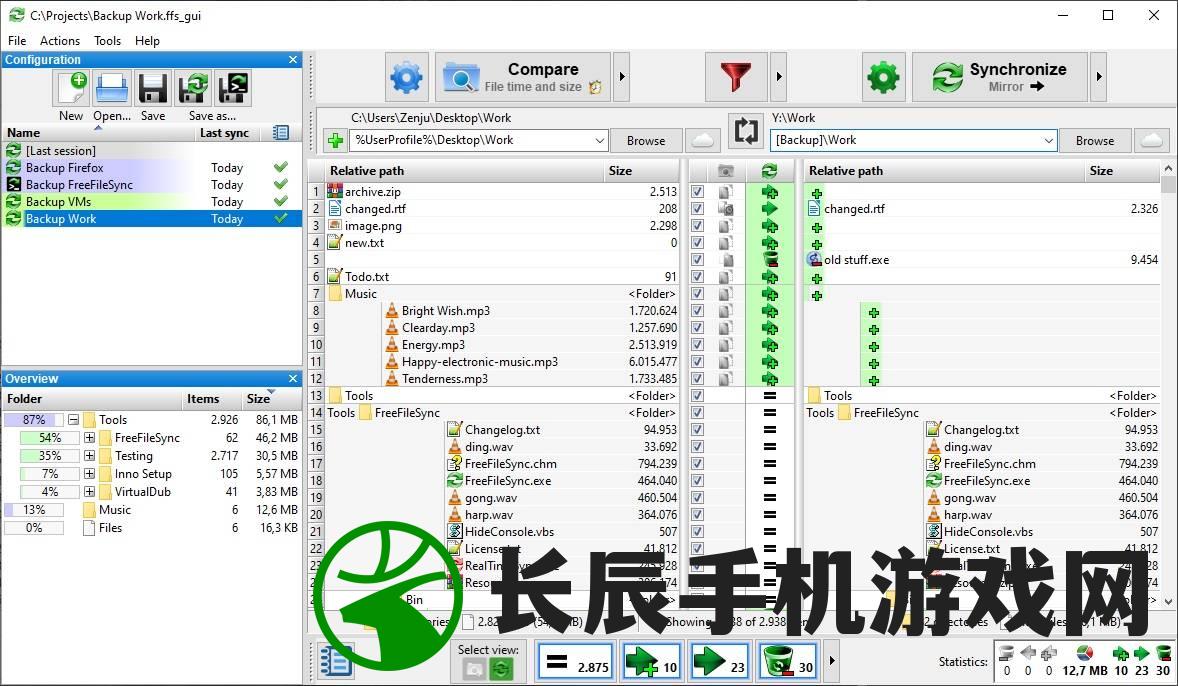Image resolution: width=1178 pixels, height=686 pixels.
Task: Open the Actions menu
Action: [x=59, y=41]
